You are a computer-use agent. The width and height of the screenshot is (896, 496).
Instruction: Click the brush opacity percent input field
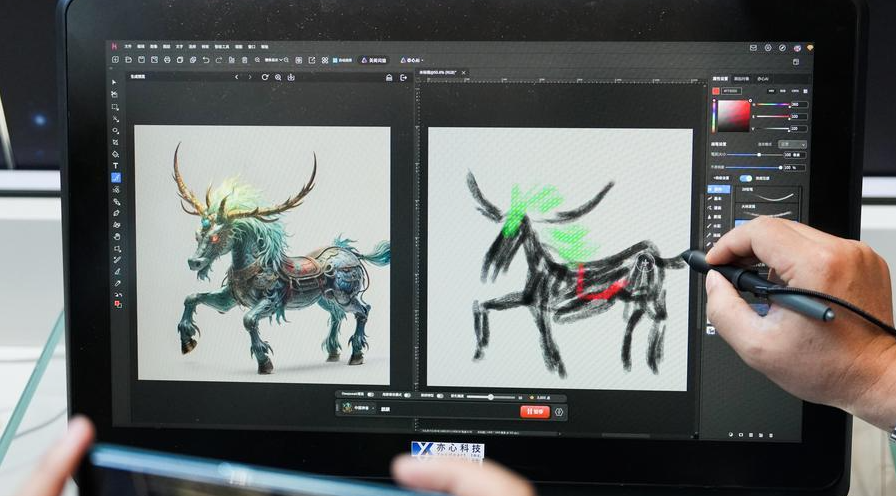click(795, 167)
